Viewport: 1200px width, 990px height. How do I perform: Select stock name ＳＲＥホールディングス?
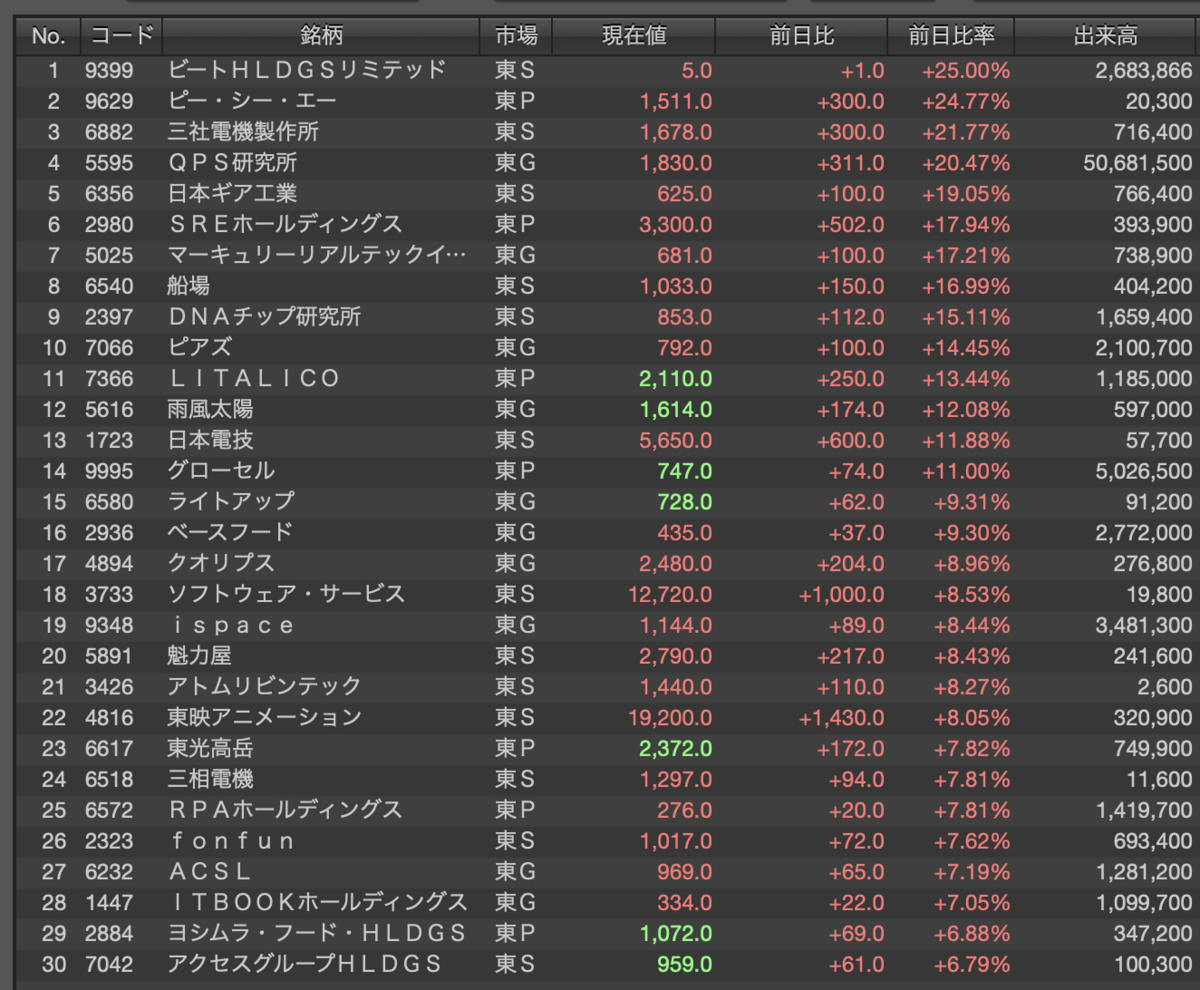(x=285, y=224)
